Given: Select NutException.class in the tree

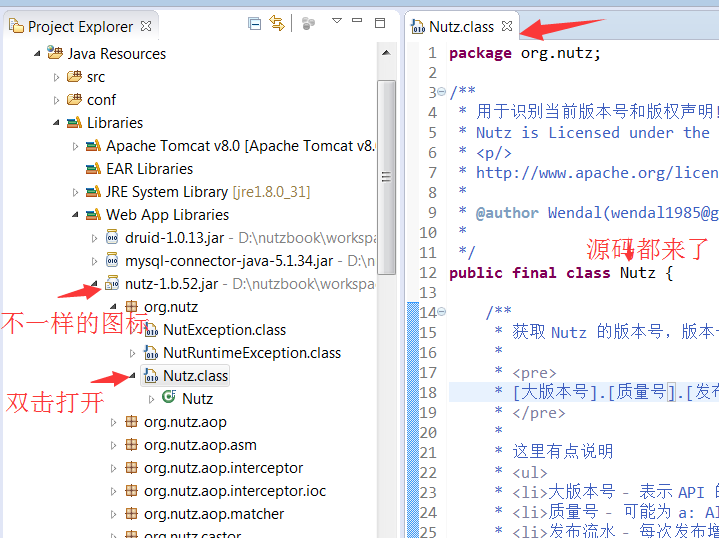Looking at the screenshot, I should pyautogui.click(x=224, y=330).
